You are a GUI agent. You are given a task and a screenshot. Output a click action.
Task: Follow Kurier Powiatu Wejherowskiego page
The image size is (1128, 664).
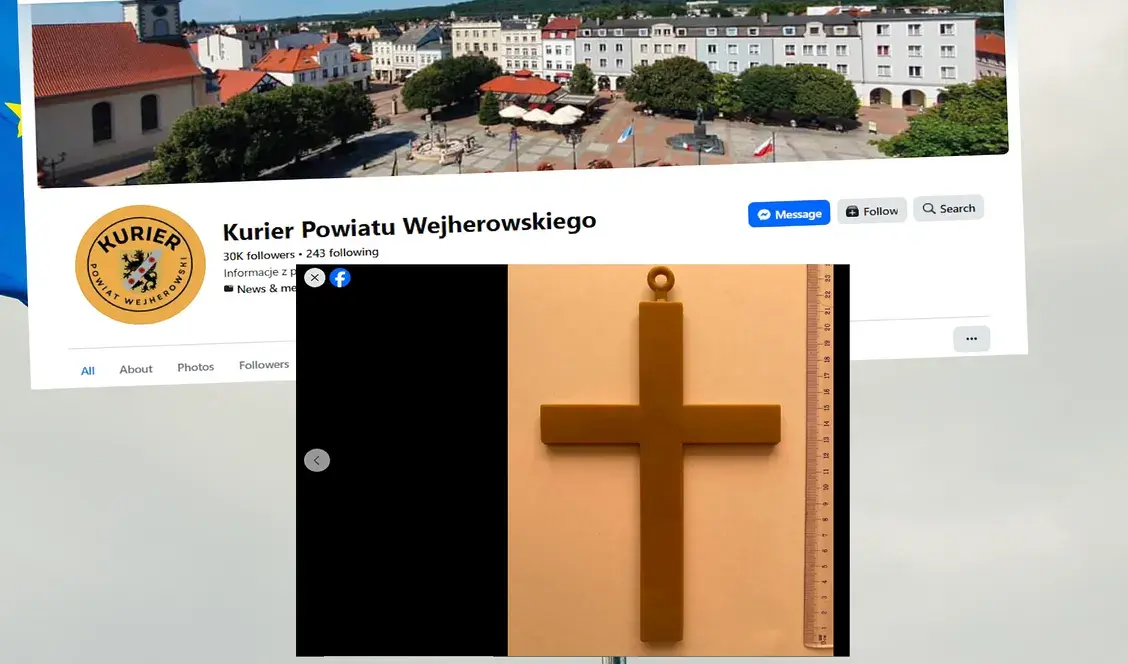pos(872,211)
